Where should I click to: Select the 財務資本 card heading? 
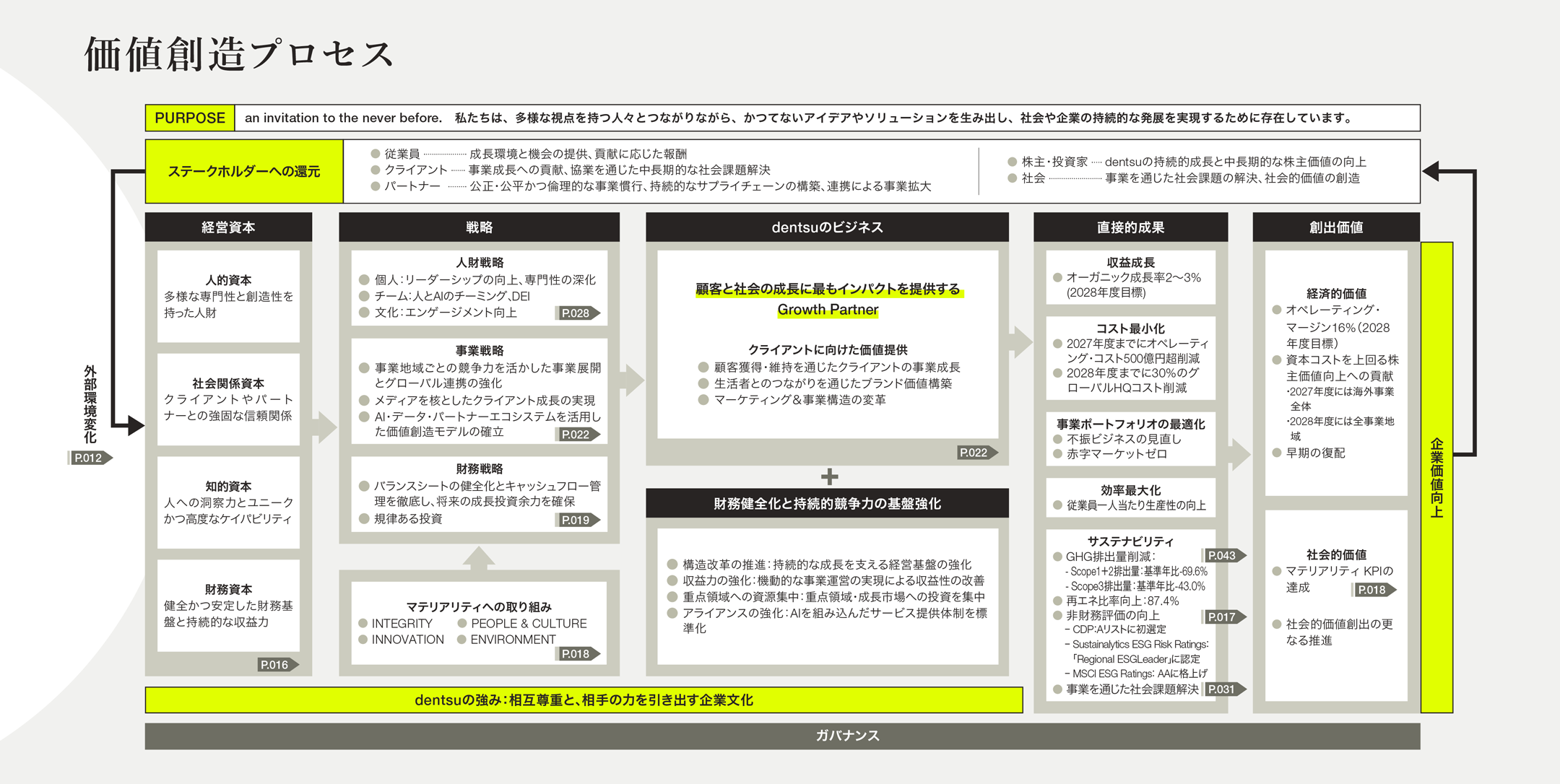point(228,590)
